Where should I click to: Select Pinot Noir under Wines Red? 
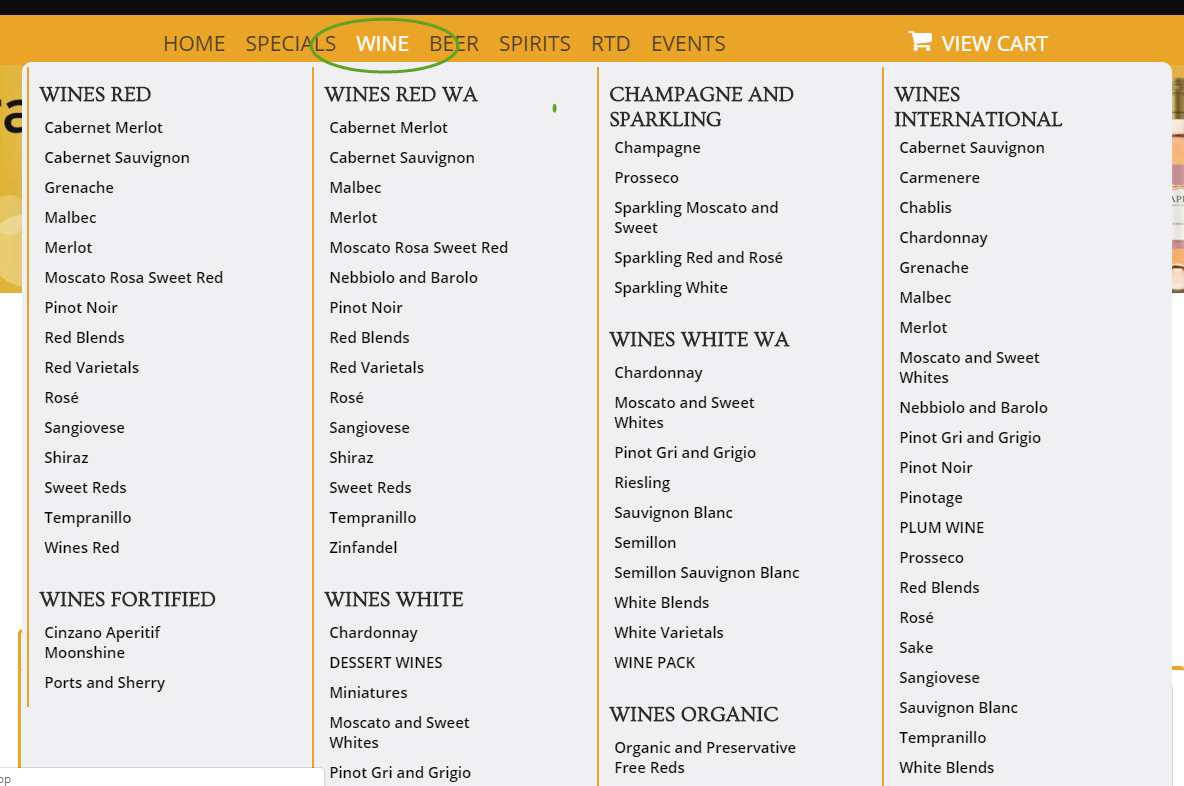[x=81, y=308]
